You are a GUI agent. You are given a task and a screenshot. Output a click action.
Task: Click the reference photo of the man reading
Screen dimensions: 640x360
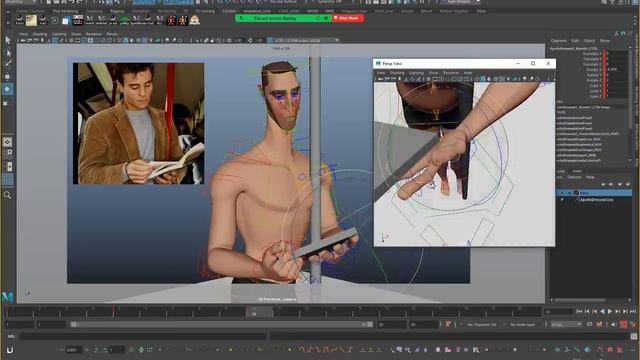[x=138, y=123]
